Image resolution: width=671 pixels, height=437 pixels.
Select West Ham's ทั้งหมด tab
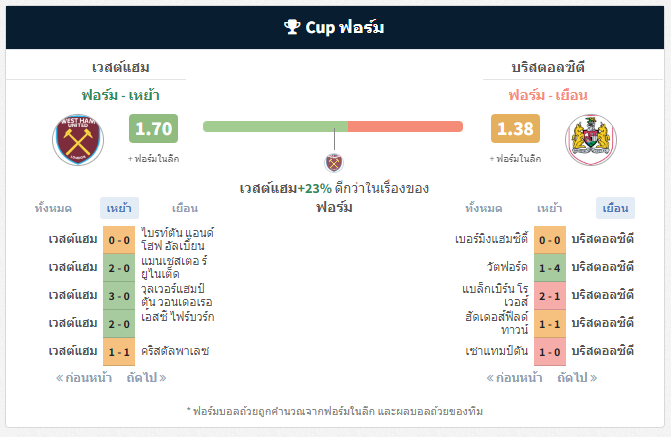(x=53, y=208)
